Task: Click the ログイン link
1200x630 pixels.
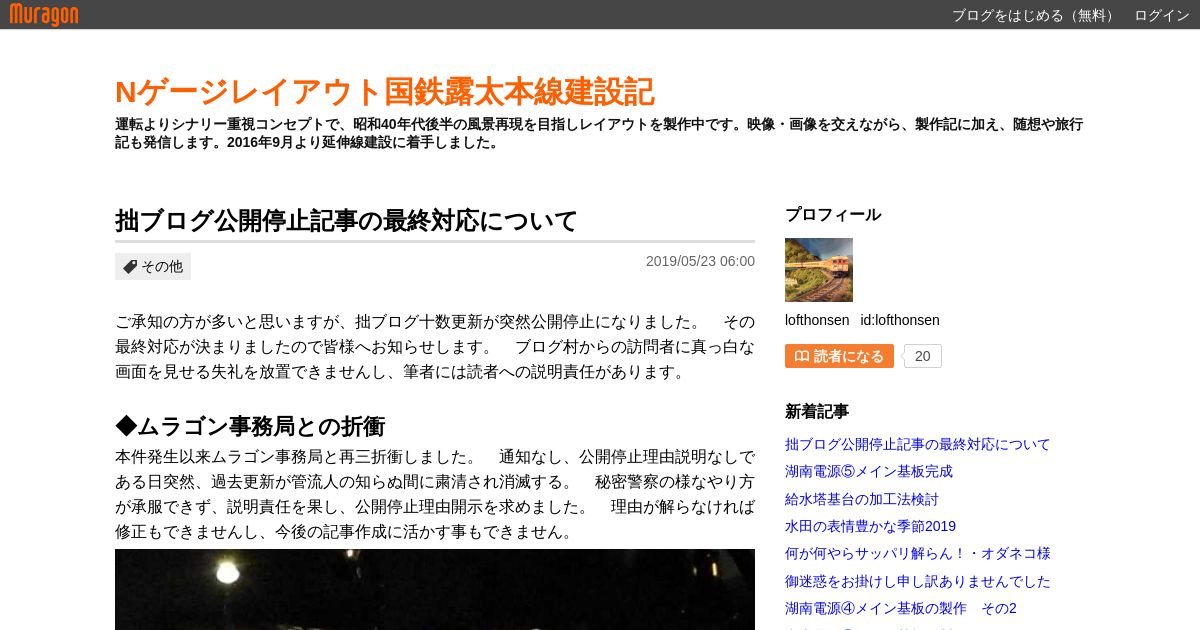Action: (x=1162, y=15)
